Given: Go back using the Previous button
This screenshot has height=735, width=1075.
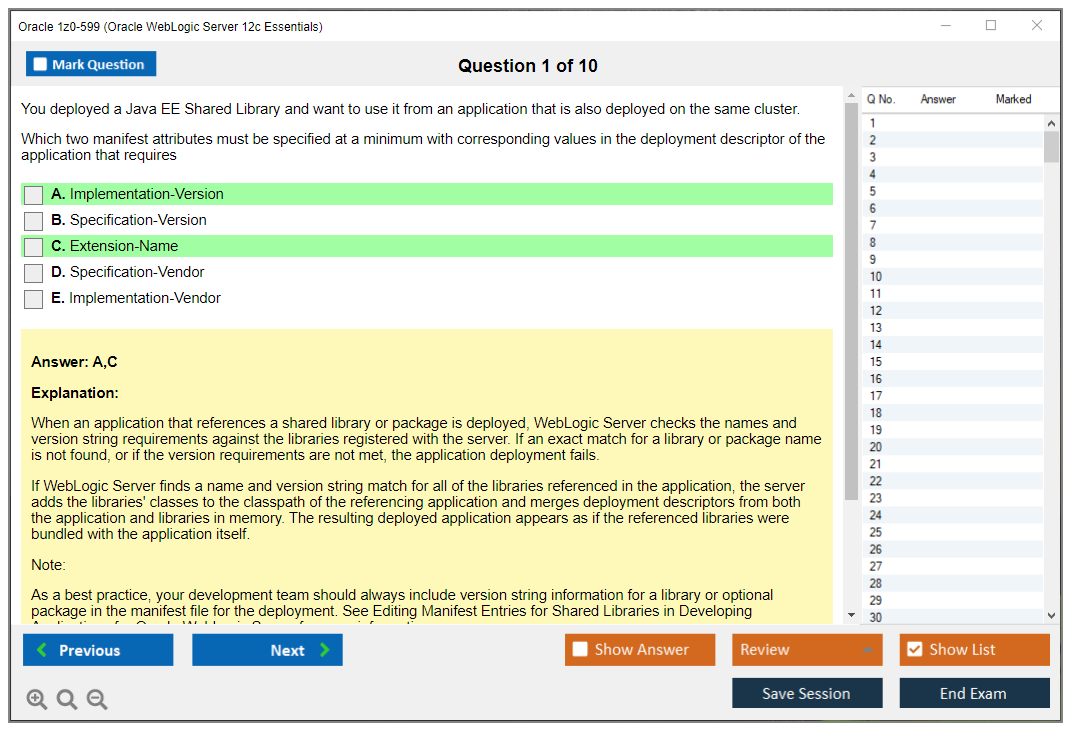Looking at the screenshot, I should point(97,649).
